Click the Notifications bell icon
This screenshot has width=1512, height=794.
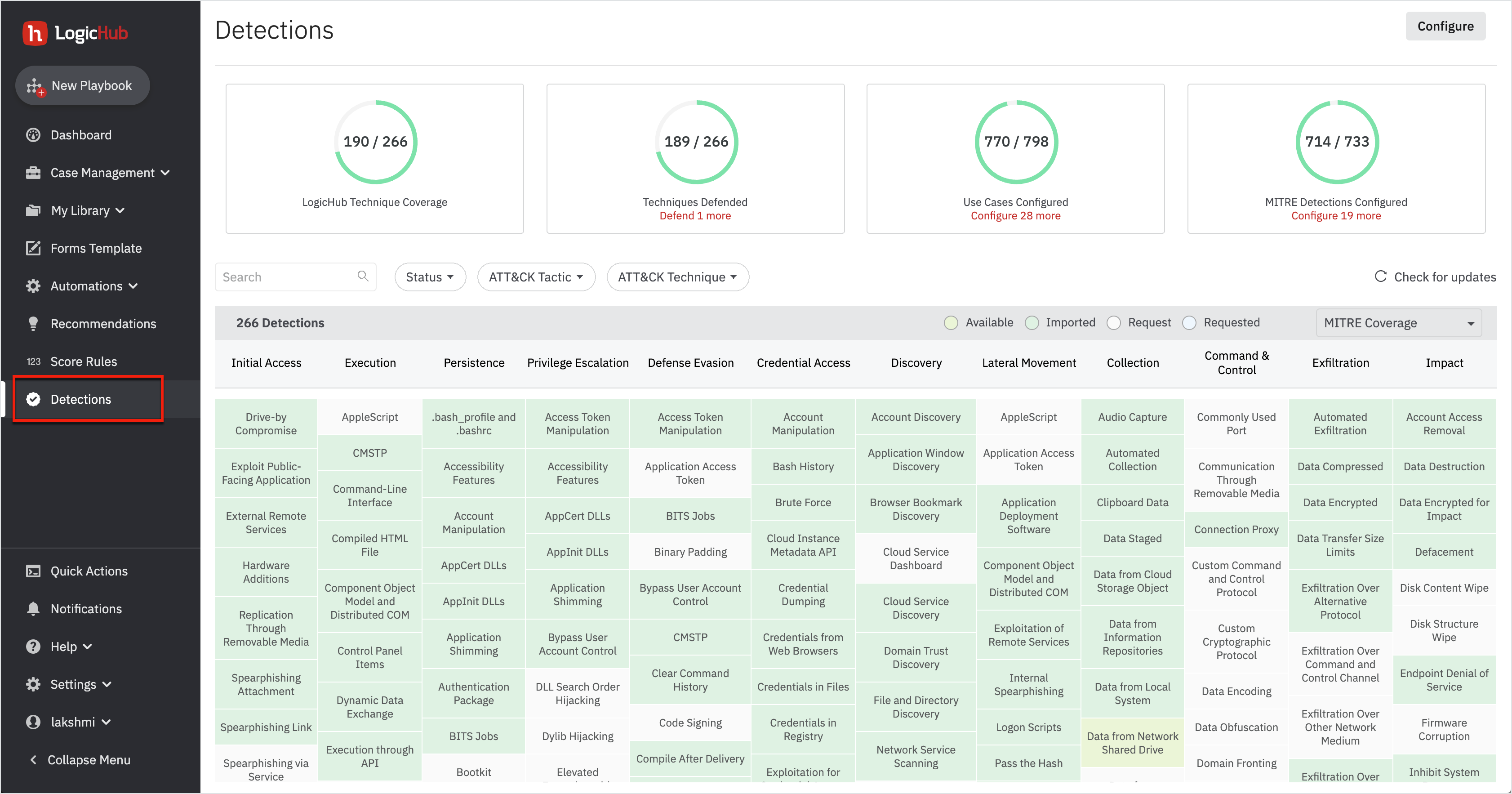click(33, 609)
